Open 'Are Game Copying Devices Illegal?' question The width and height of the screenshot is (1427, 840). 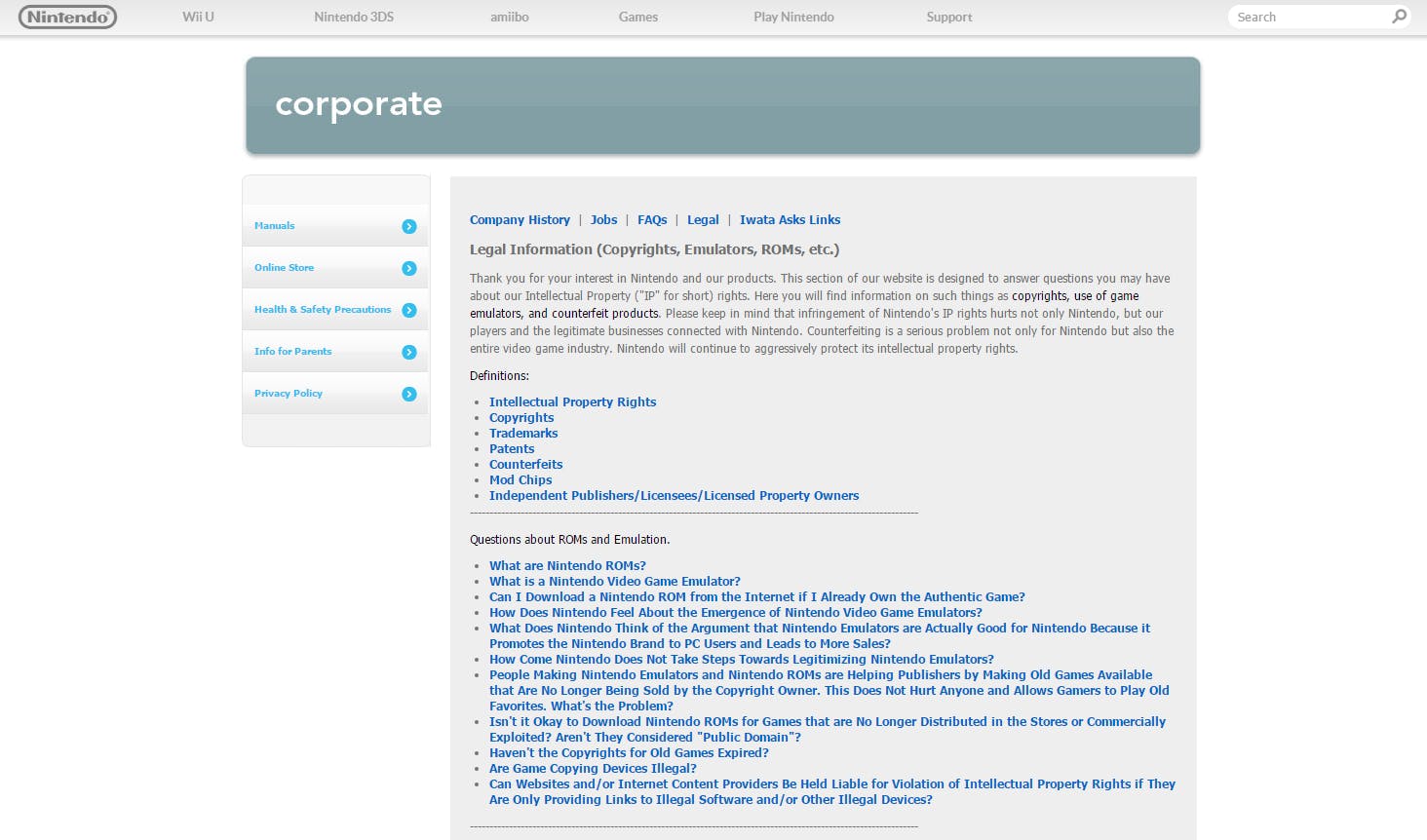[x=593, y=768]
